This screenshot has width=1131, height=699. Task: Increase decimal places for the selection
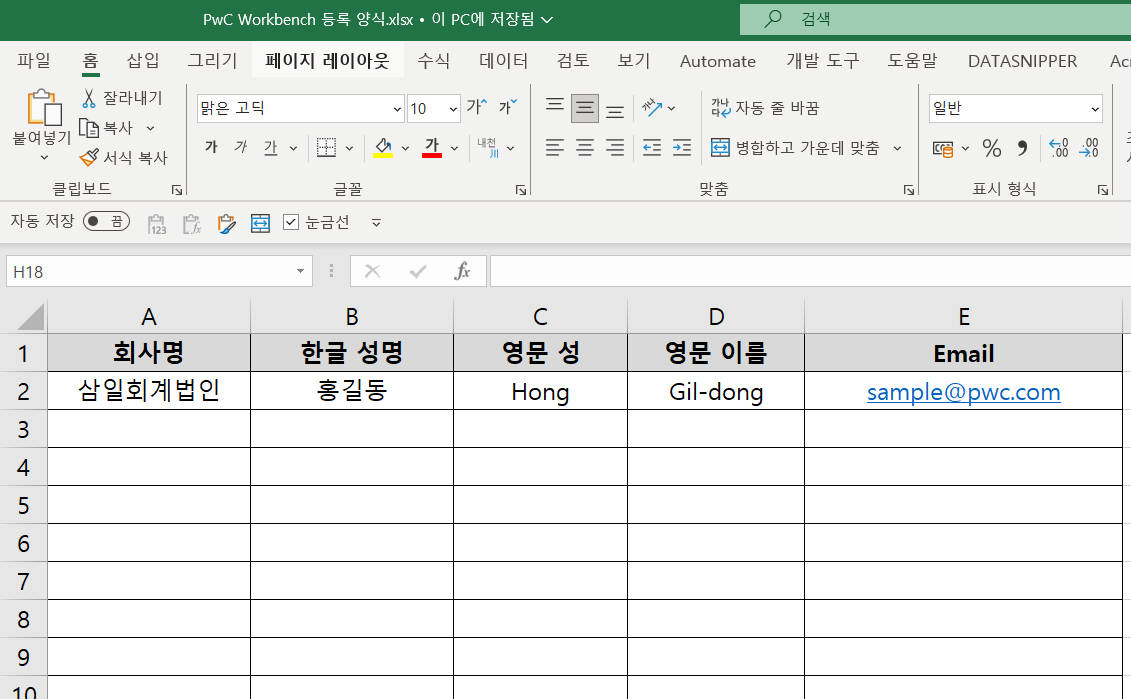pyautogui.click(x=1058, y=148)
